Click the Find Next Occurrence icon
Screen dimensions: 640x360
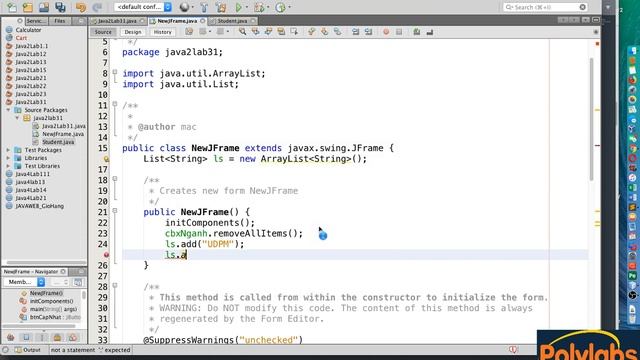(268, 32)
